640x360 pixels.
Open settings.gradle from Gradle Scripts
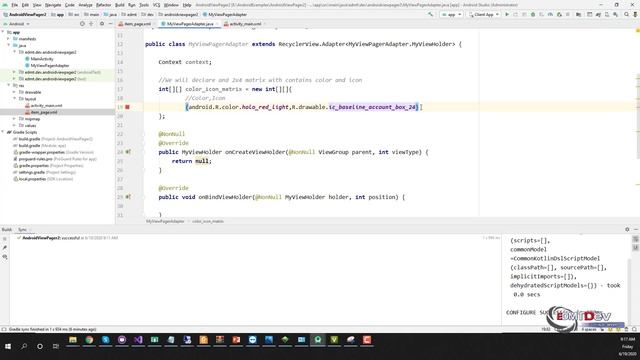pyautogui.click(x=44, y=172)
